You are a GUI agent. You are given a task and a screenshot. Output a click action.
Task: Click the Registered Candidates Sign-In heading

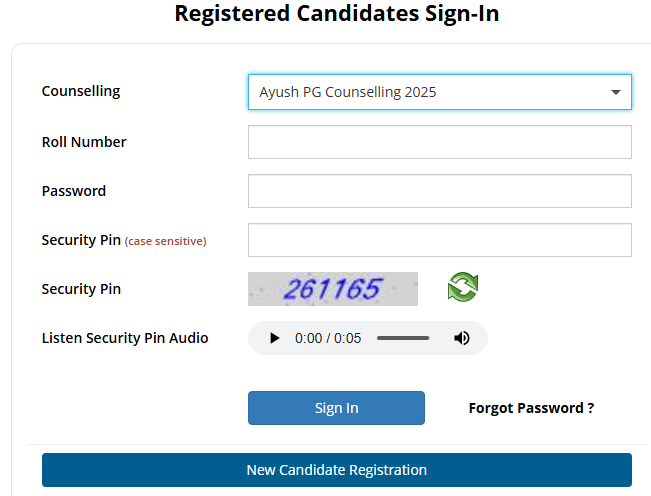pyautogui.click(x=336, y=14)
